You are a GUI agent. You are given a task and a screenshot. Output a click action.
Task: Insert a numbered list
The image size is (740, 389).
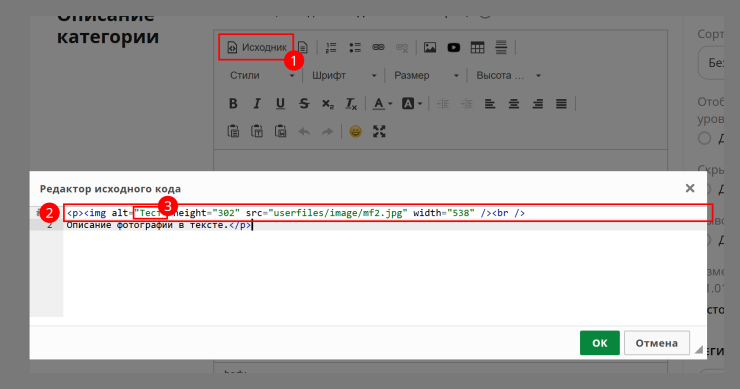pyautogui.click(x=331, y=47)
